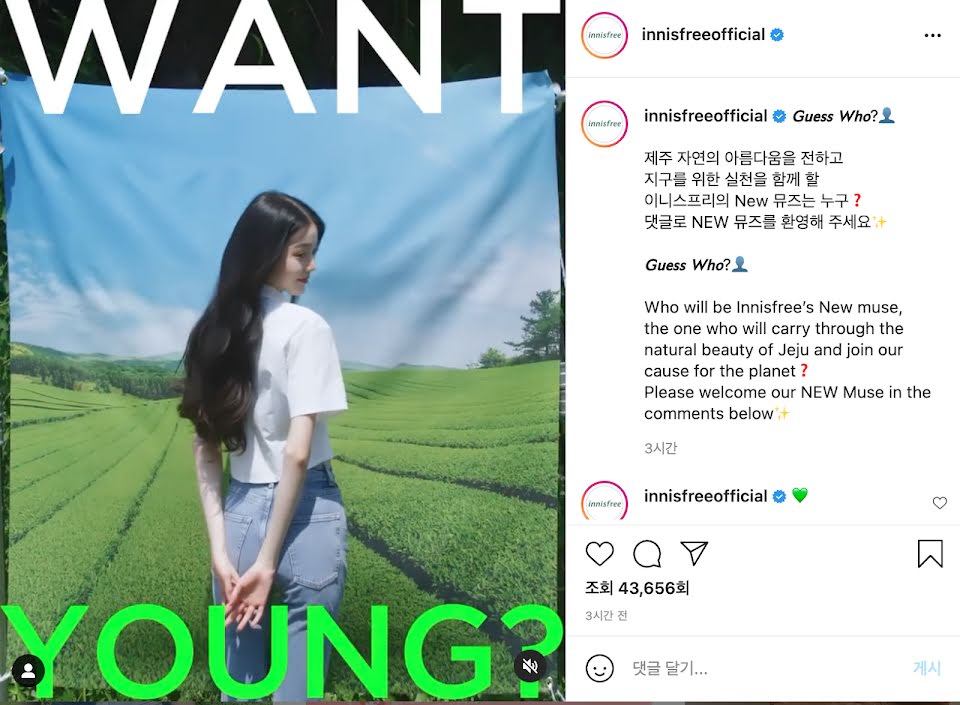This screenshot has height=705, width=960.
Task: Open the three-dot more options menu
Action: (x=932, y=35)
